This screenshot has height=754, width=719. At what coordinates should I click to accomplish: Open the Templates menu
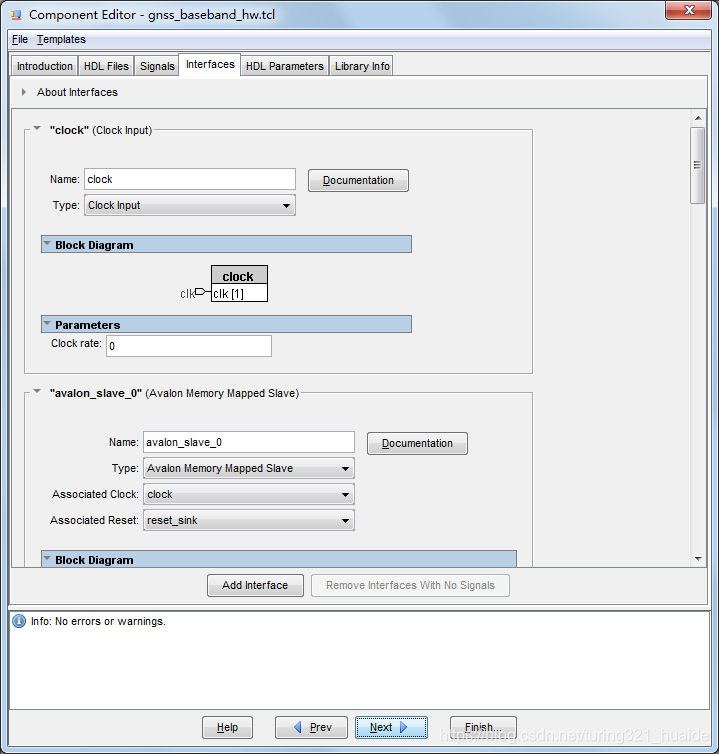[61, 39]
